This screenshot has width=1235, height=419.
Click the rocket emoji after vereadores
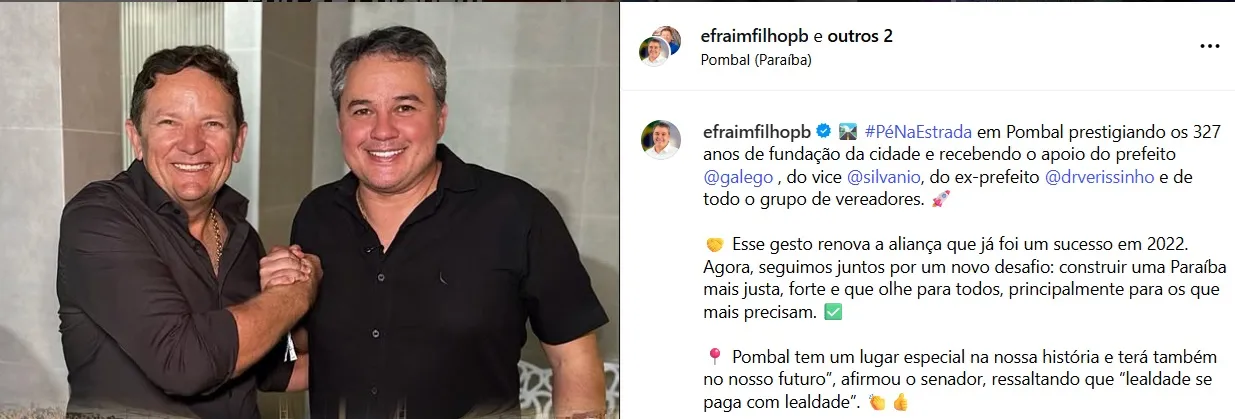(x=939, y=200)
